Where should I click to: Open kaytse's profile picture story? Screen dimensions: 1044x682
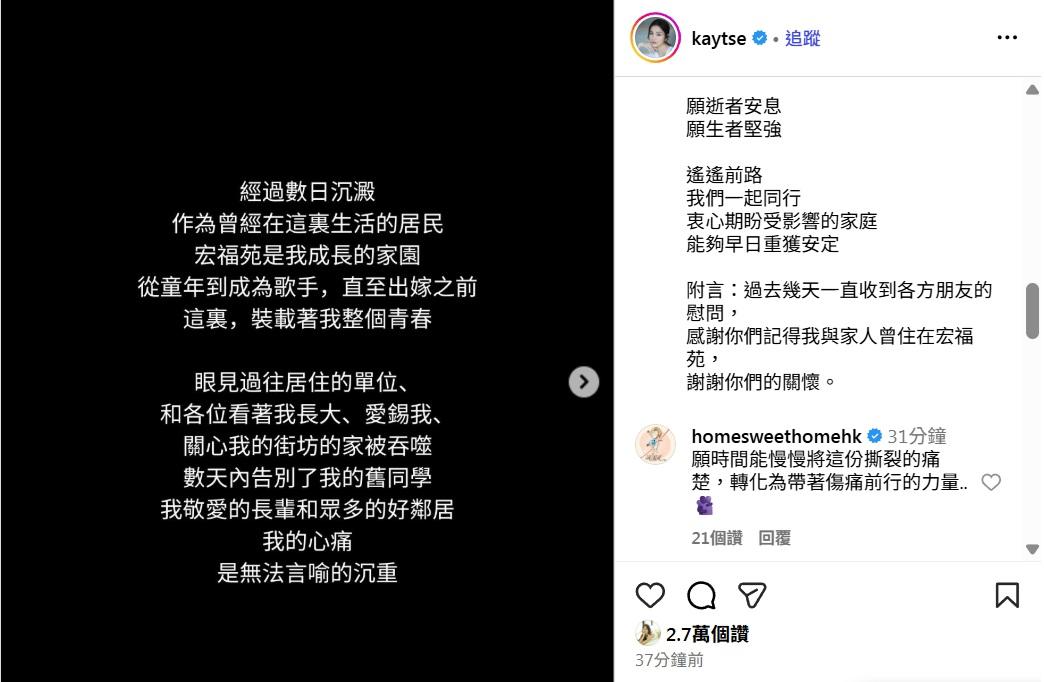[655, 38]
